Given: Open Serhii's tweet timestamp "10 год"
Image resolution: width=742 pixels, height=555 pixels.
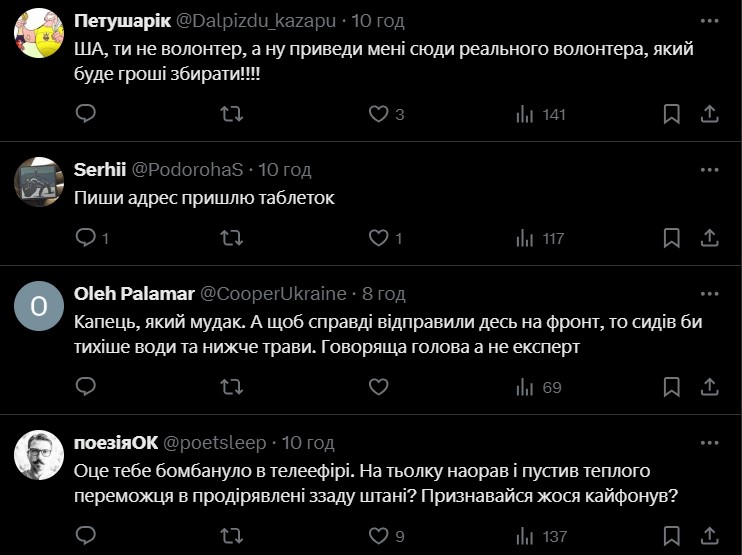Looking at the screenshot, I should (x=285, y=169).
